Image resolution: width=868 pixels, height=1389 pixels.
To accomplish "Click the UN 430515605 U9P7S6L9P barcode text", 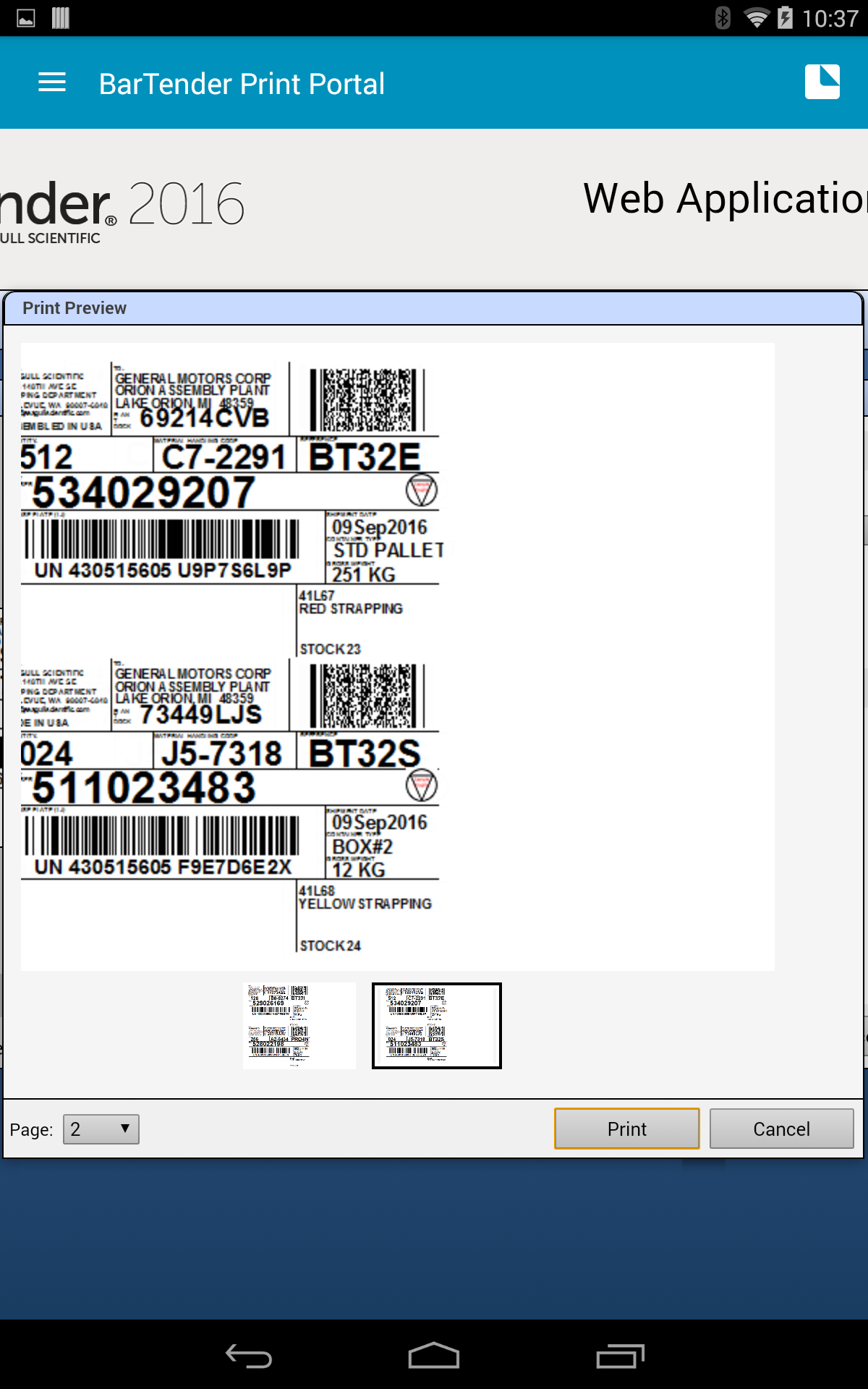I will coord(163,571).
